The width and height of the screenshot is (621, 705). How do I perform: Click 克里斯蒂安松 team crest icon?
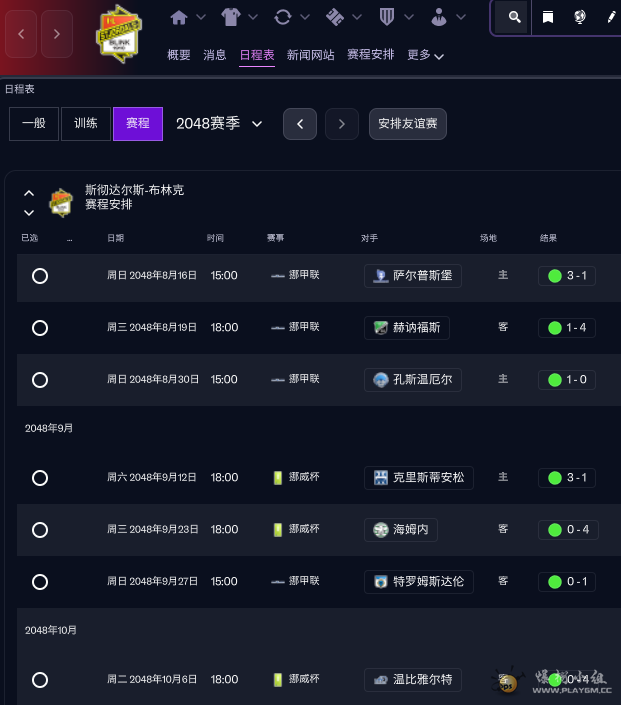(x=381, y=477)
